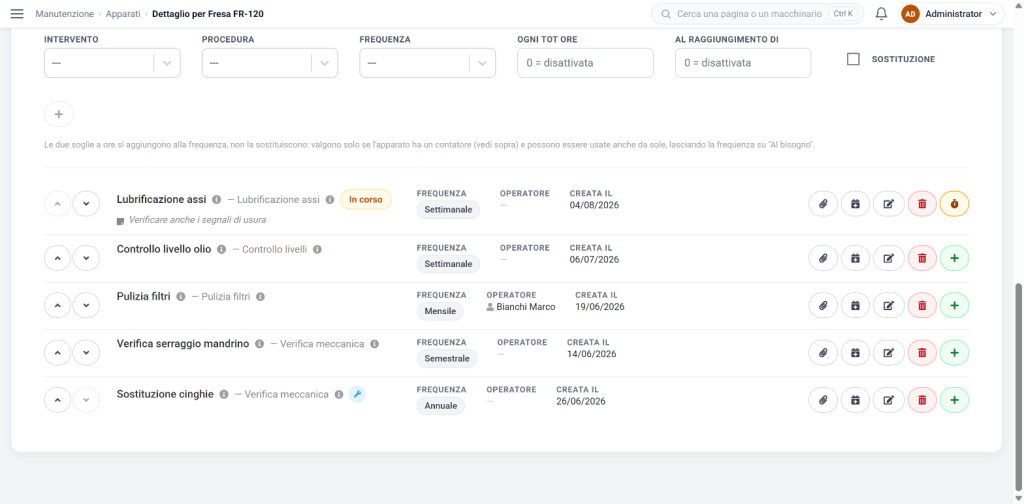Open the notifications bell
The height and width of the screenshot is (504, 1024).
click(882, 14)
